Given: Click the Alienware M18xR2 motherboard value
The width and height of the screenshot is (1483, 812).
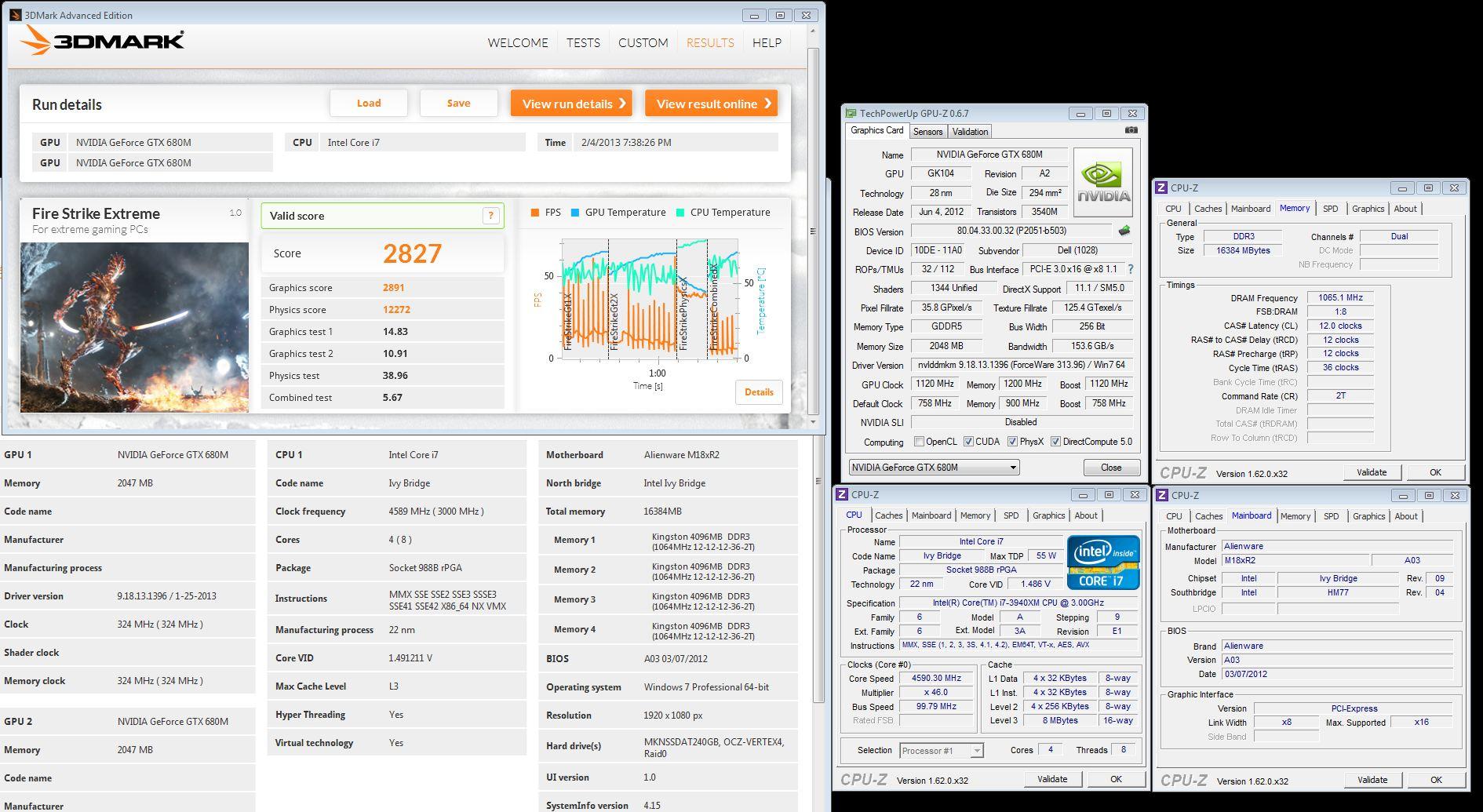Looking at the screenshot, I should [682, 455].
